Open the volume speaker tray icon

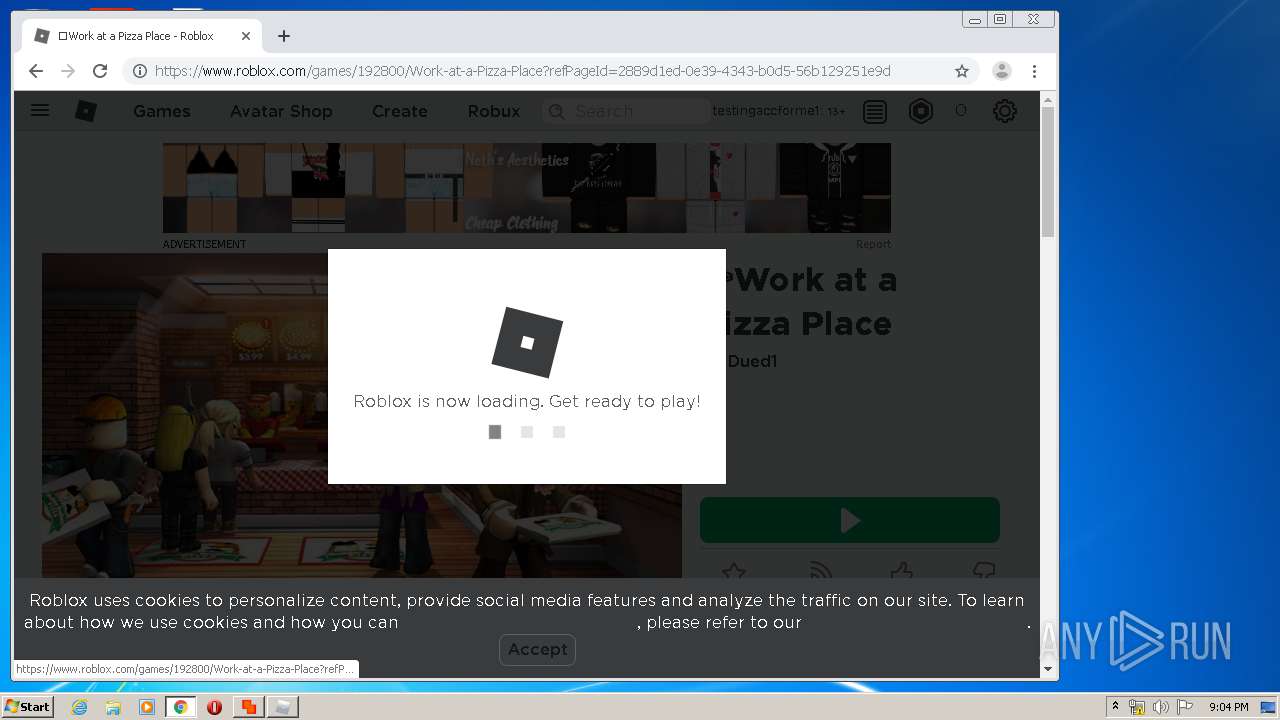coord(1160,707)
